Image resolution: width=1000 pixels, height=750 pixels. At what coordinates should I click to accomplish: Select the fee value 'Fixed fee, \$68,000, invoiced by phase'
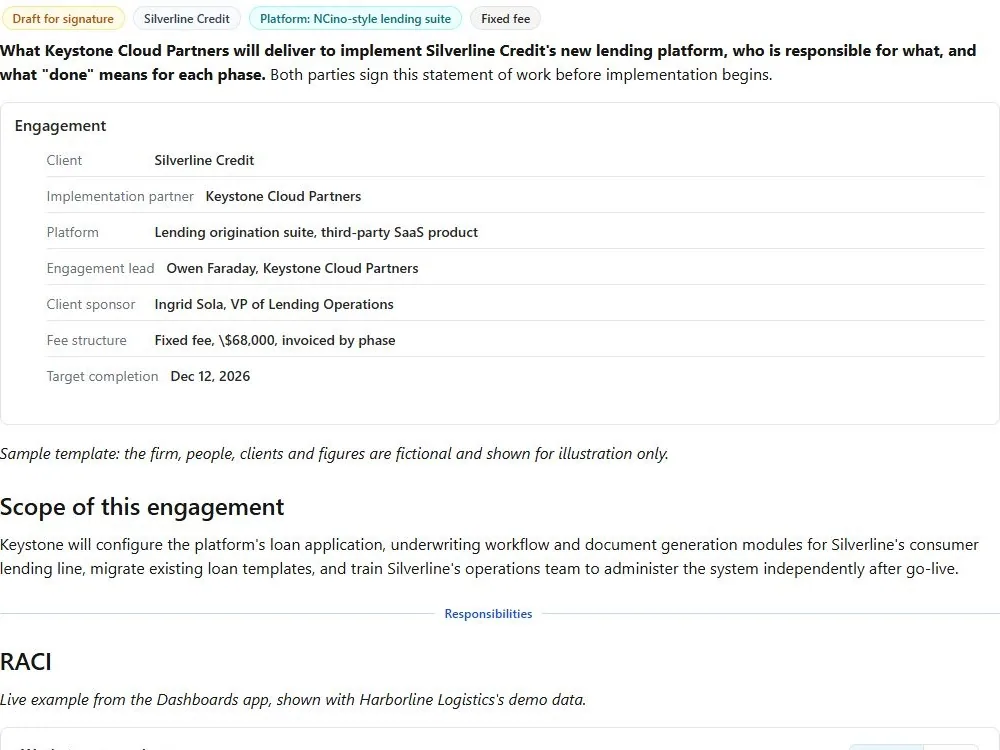point(275,341)
